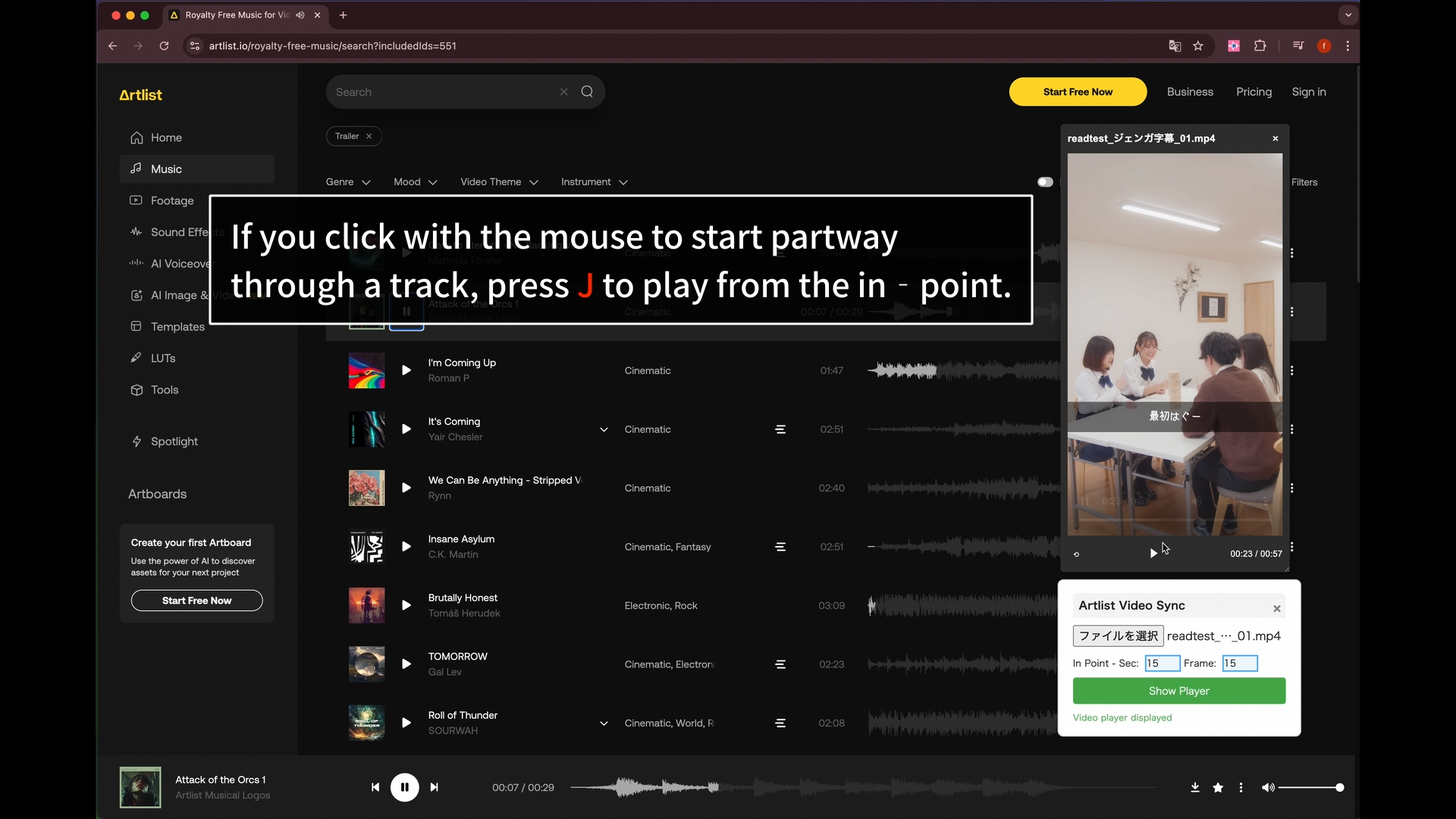The height and width of the screenshot is (819, 1456).
Task: Open more options in bottom player
Action: pyautogui.click(x=1241, y=787)
